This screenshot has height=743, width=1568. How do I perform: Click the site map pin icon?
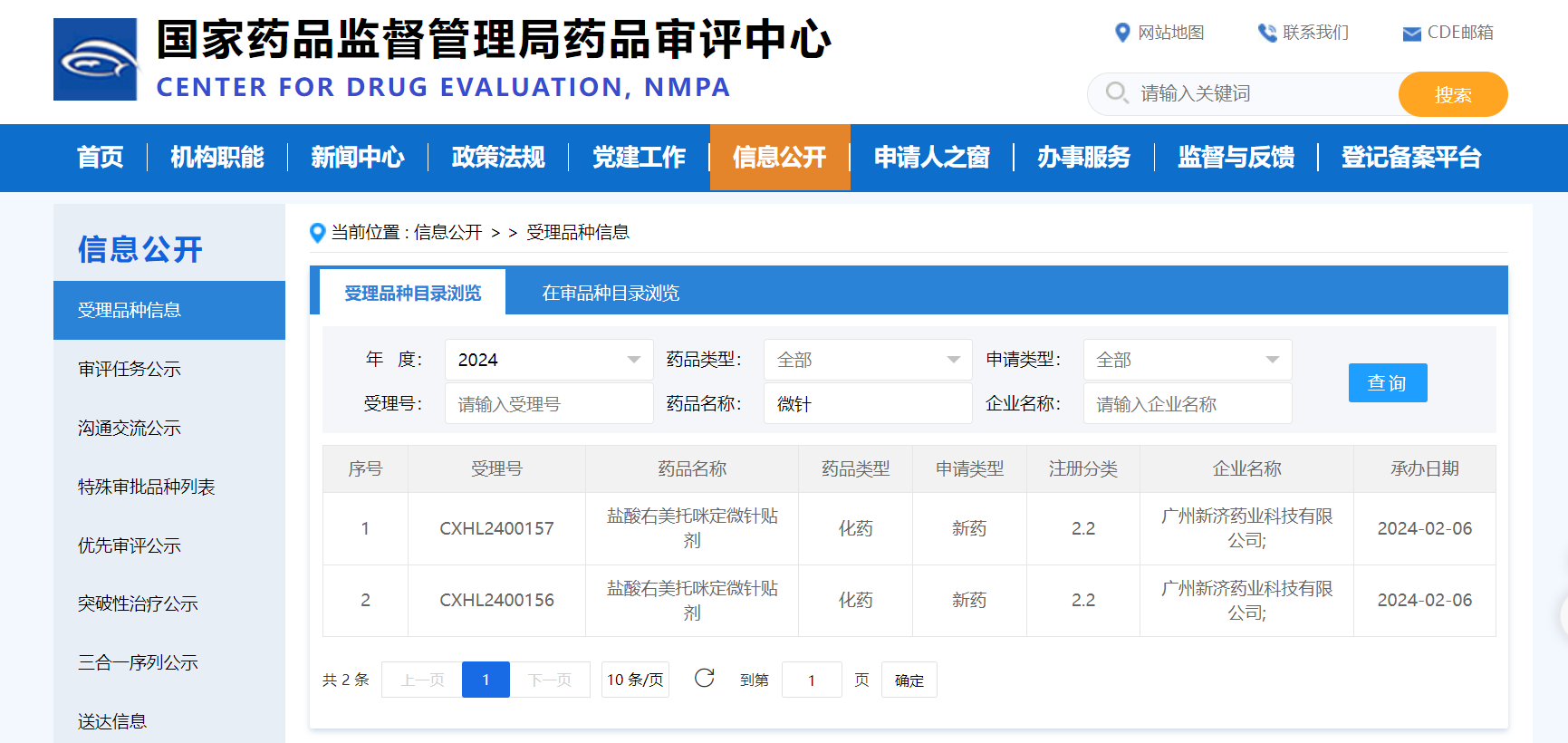[x=1122, y=33]
